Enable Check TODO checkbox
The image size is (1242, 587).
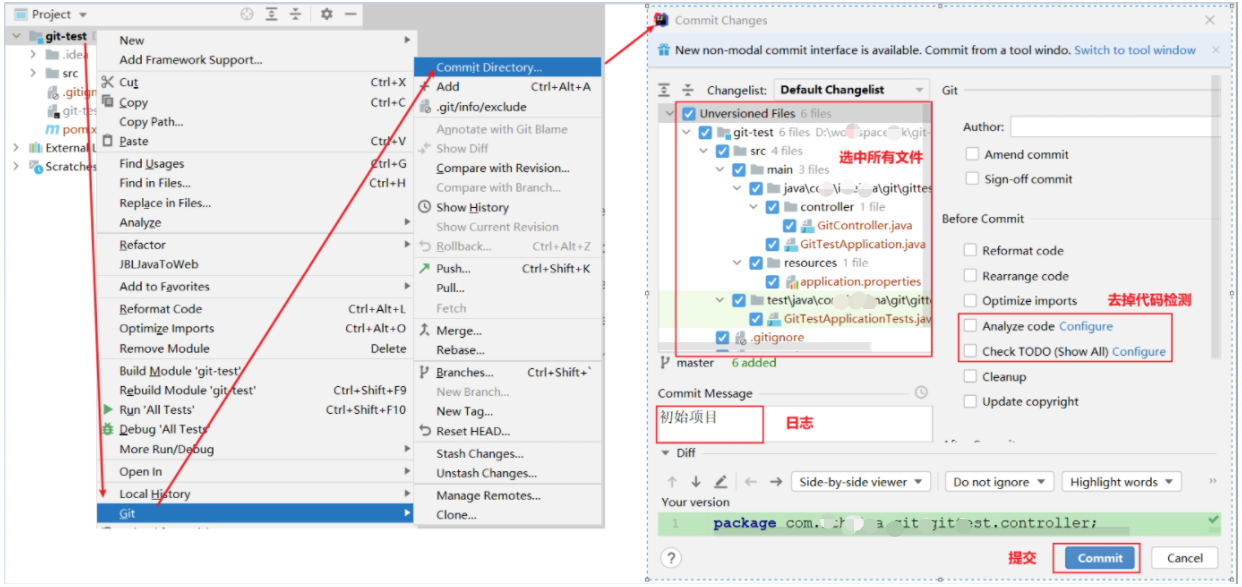(x=972, y=351)
